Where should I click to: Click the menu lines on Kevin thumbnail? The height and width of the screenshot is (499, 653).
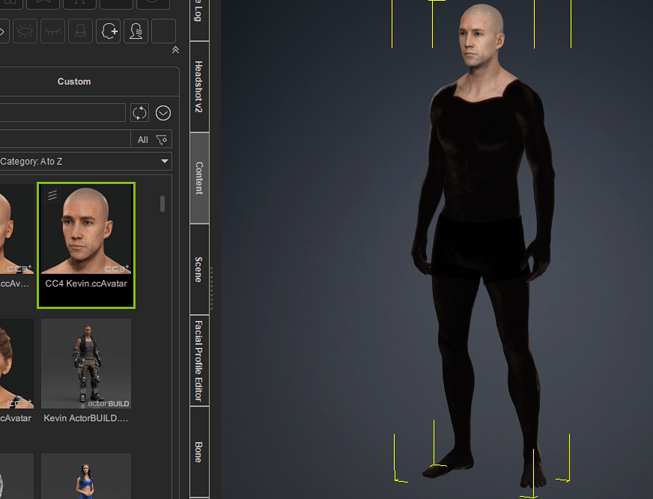(x=52, y=195)
